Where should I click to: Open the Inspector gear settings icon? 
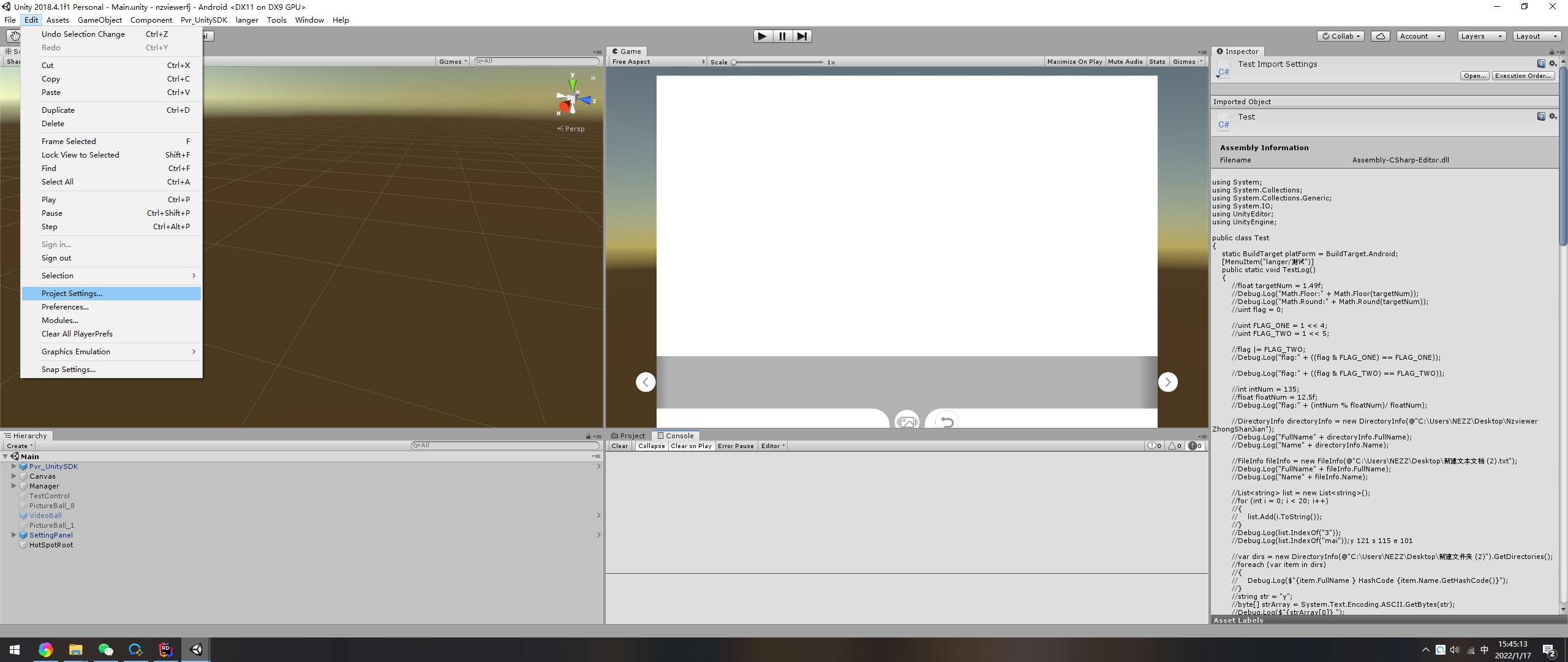1552,64
